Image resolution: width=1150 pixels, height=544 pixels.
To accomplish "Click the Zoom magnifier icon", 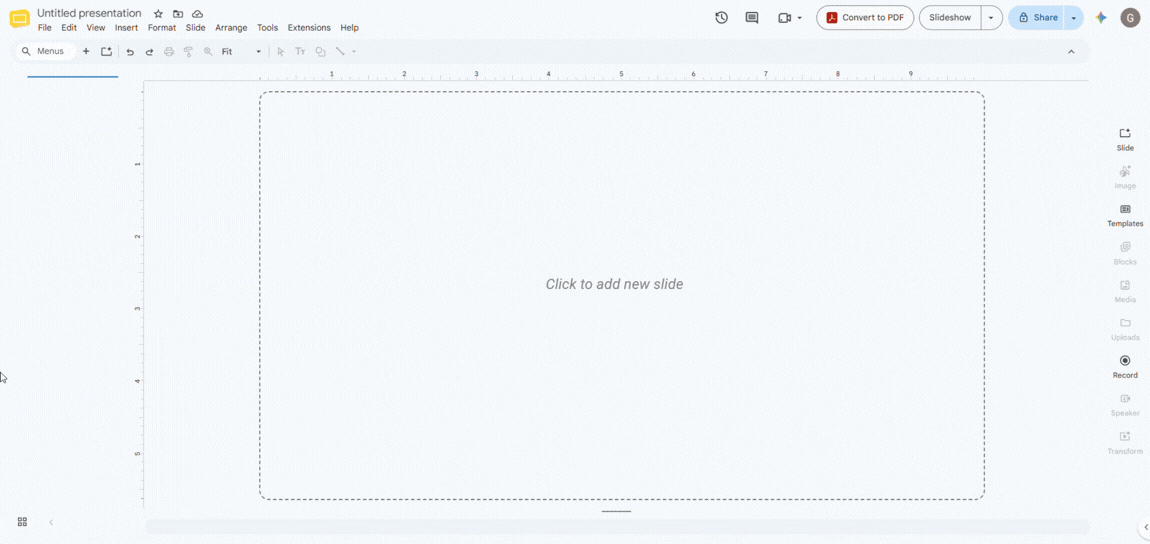I will 208,52.
